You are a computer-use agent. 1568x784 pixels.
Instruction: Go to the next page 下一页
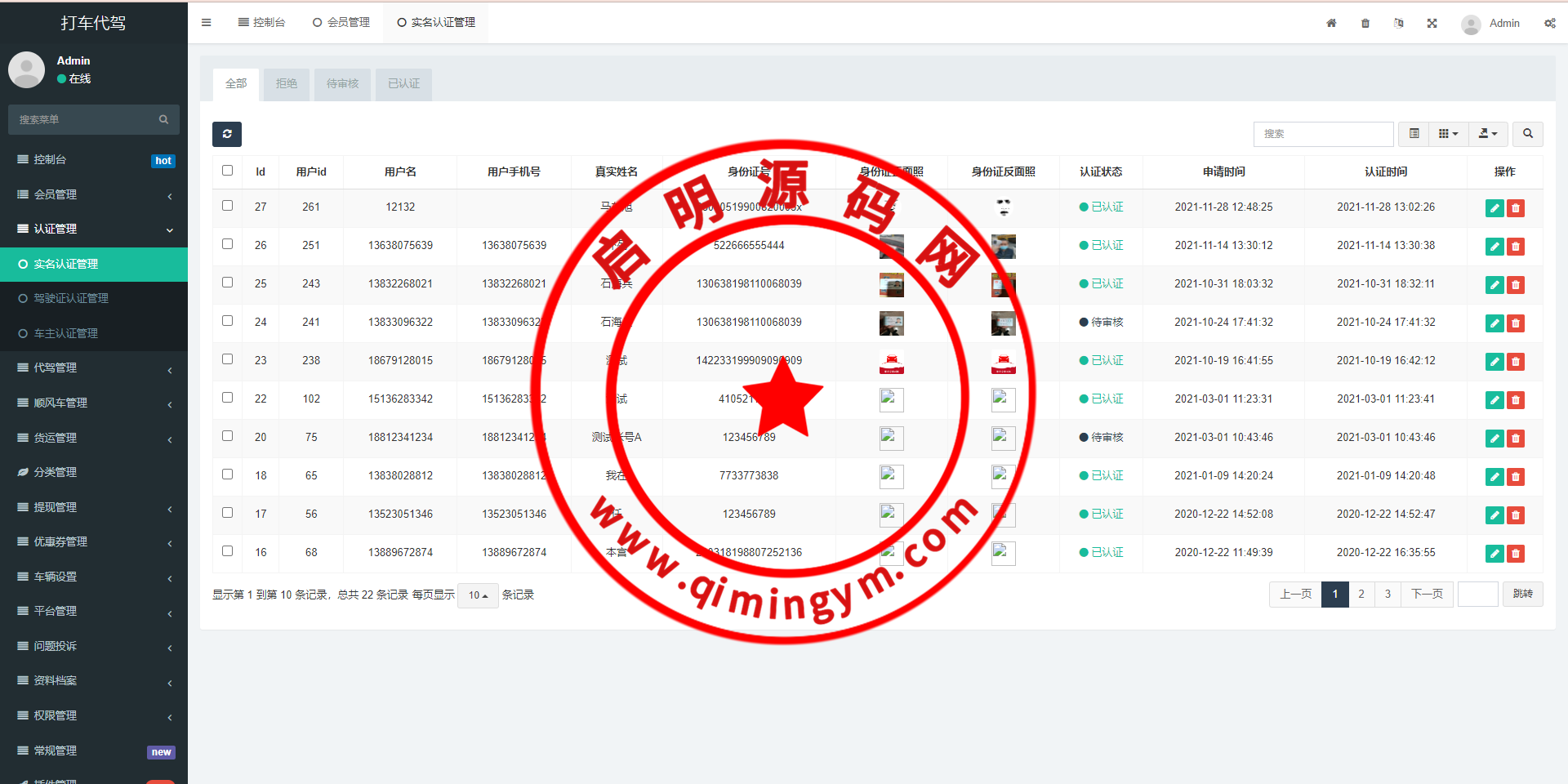click(x=1427, y=594)
